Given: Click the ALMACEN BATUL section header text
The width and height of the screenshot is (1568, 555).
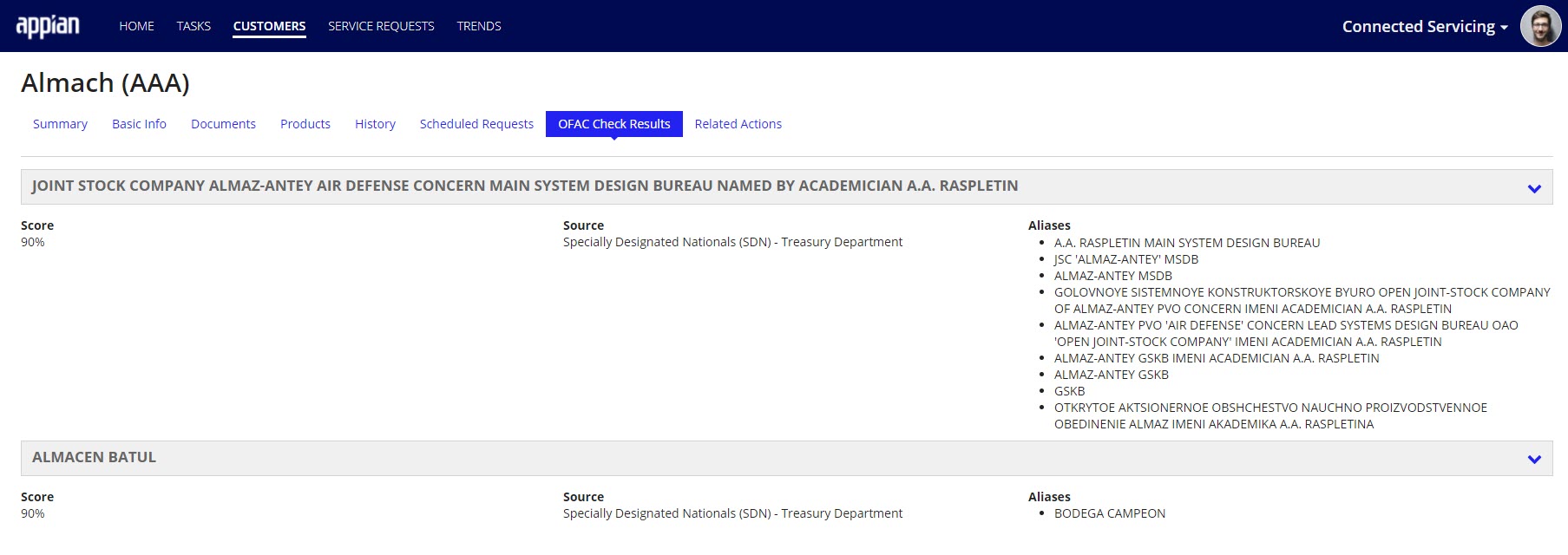Looking at the screenshot, I should 94,457.
